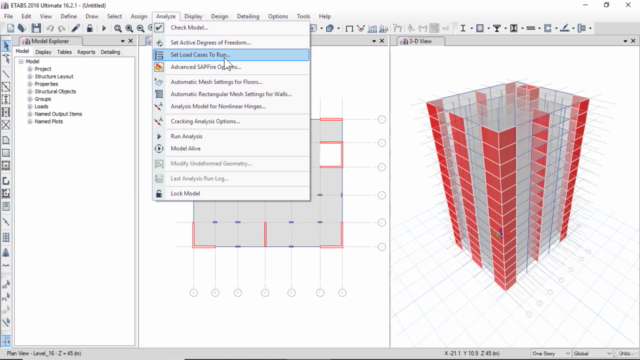
Task: Choose Cracking Analysis Options
Action: click(x=231, y=122)
